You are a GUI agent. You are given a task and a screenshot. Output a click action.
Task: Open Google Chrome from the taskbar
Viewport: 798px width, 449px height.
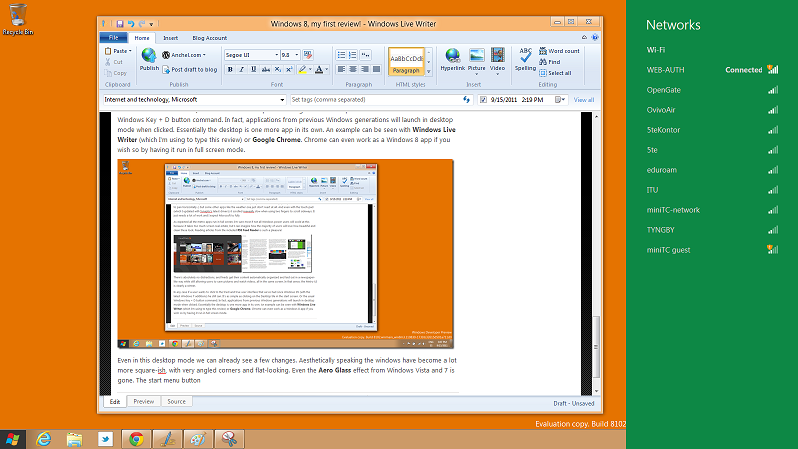(136, 439)
